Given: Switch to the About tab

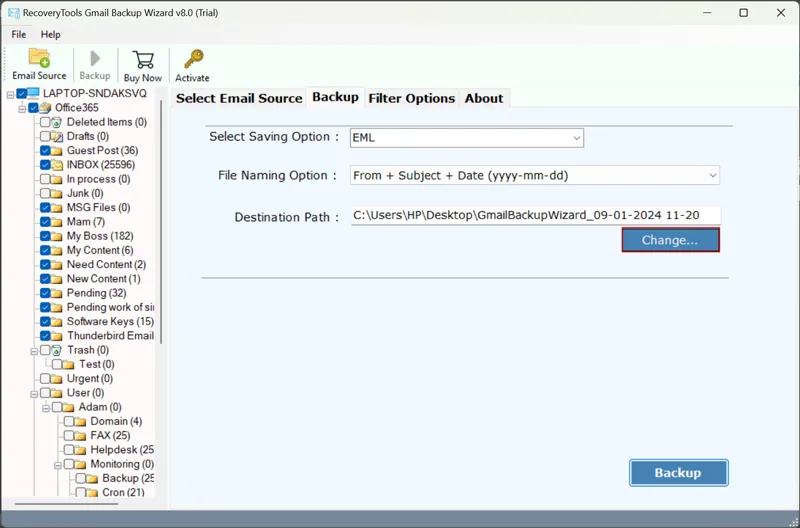Looking at the screenshot, I should click(x=484, y=98).
